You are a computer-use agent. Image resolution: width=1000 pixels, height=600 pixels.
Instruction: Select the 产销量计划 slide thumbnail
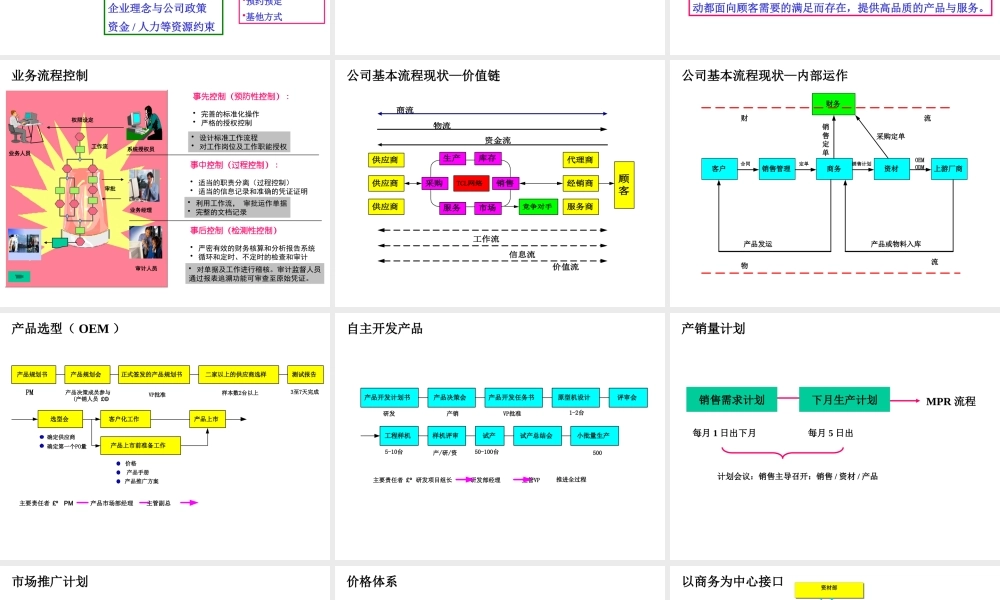835,436
